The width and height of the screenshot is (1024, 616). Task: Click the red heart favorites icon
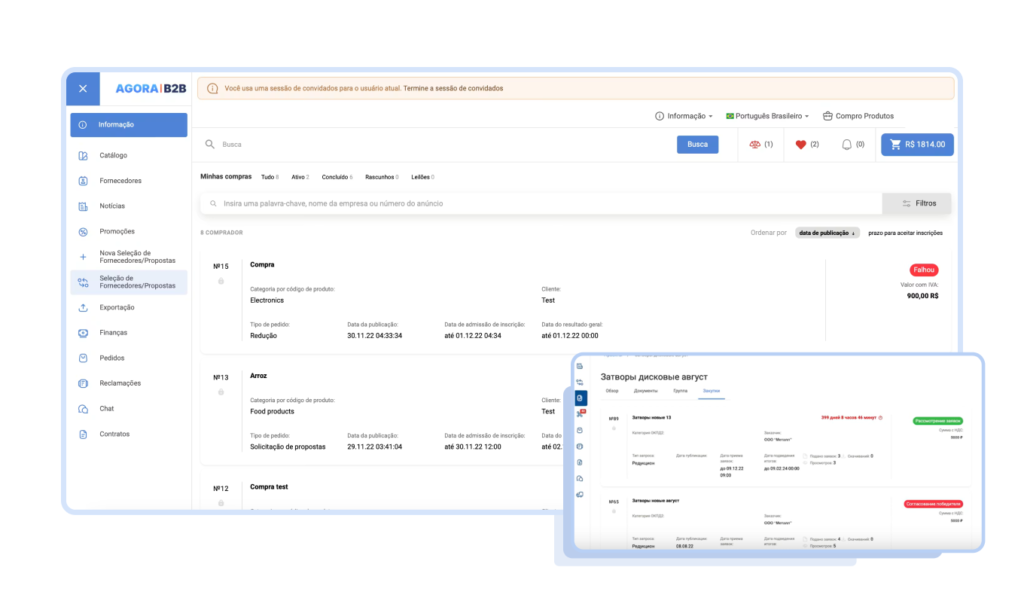pyautogui.click(x=801, y=145)
